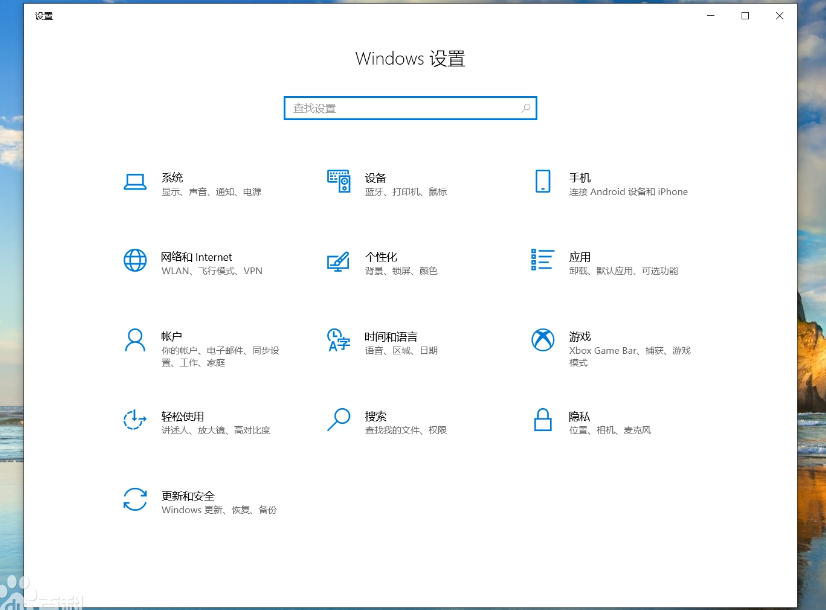Click description 显示、声音、通知、电源
This screenshot has height=610, width=826.
click(211, 192)
